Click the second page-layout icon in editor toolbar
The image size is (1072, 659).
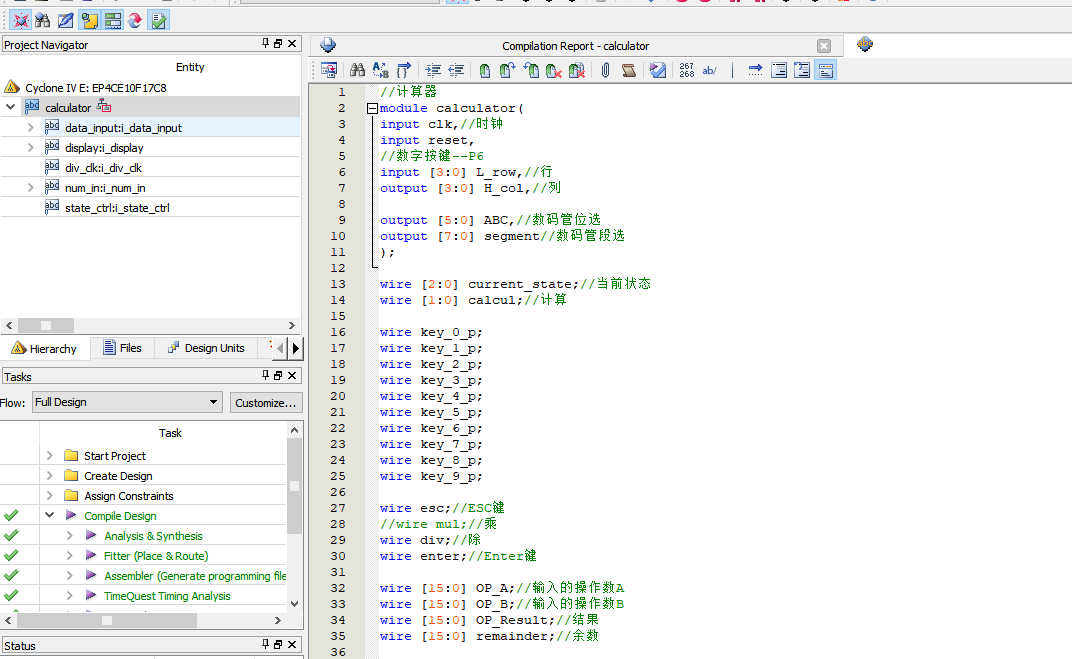click(802, 70)
